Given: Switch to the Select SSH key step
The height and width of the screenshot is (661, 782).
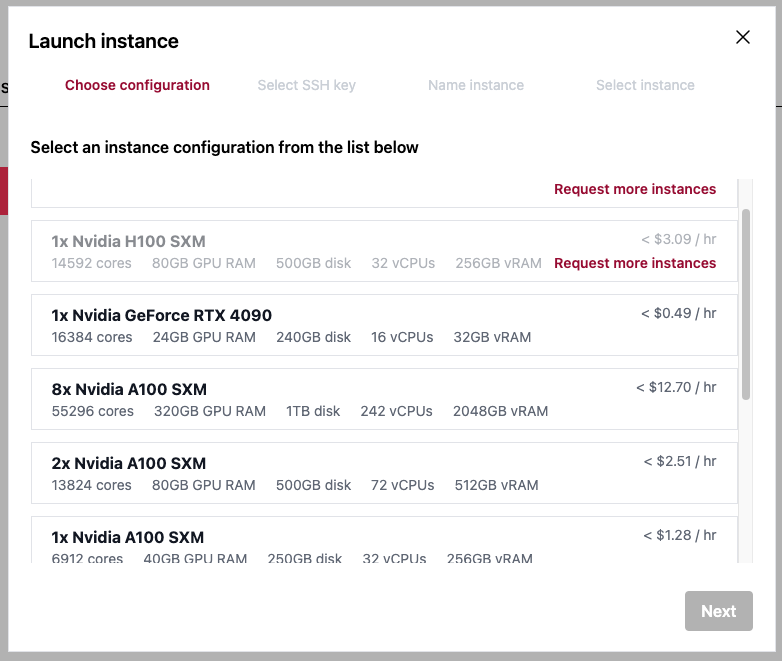Looking at the screenshot, I should (x=306, y=85).
